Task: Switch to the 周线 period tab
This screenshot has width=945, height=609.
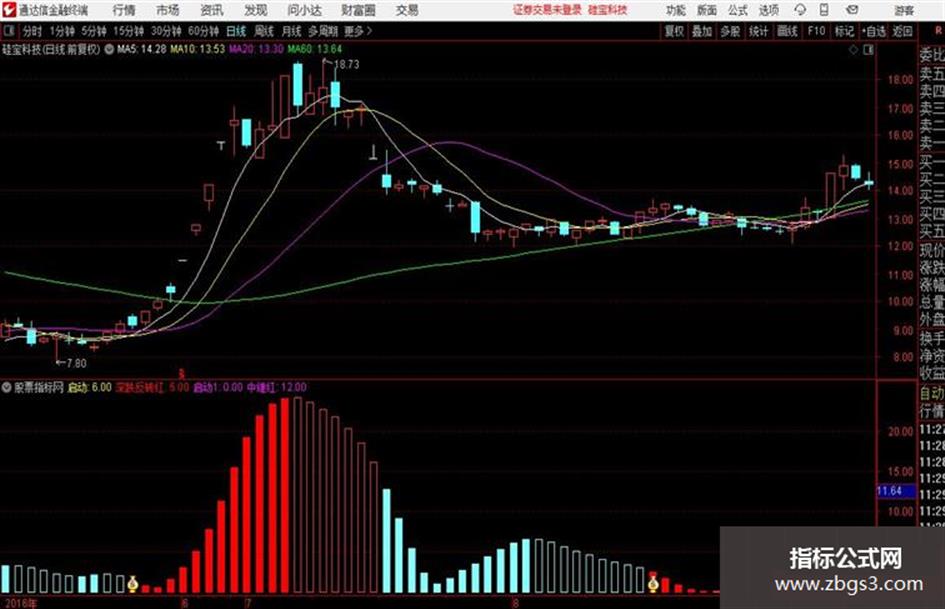Action: (263, 31)
